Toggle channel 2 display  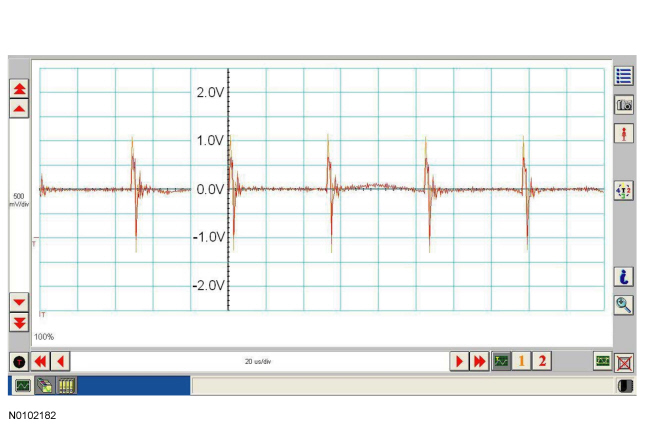click(x=542, y=361)
